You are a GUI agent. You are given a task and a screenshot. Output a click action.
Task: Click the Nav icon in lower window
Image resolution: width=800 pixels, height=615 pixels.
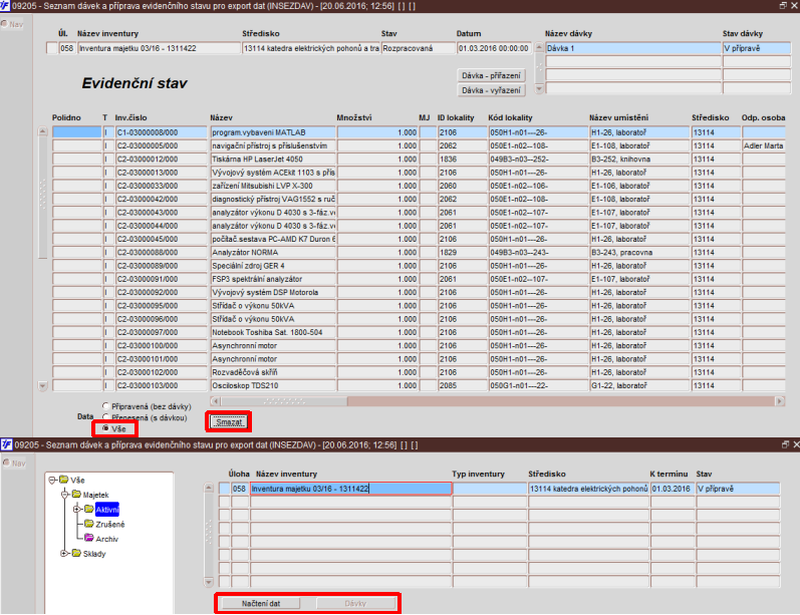click(x=6, y=462)
